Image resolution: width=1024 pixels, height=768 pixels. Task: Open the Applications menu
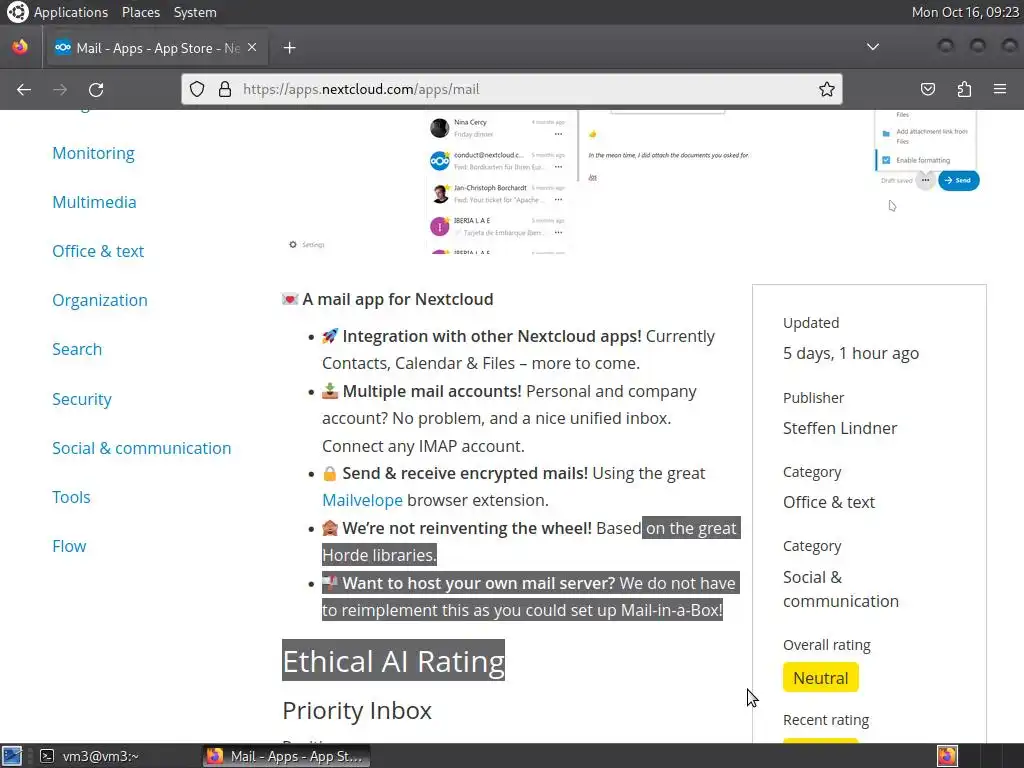(x=71, y=12)
